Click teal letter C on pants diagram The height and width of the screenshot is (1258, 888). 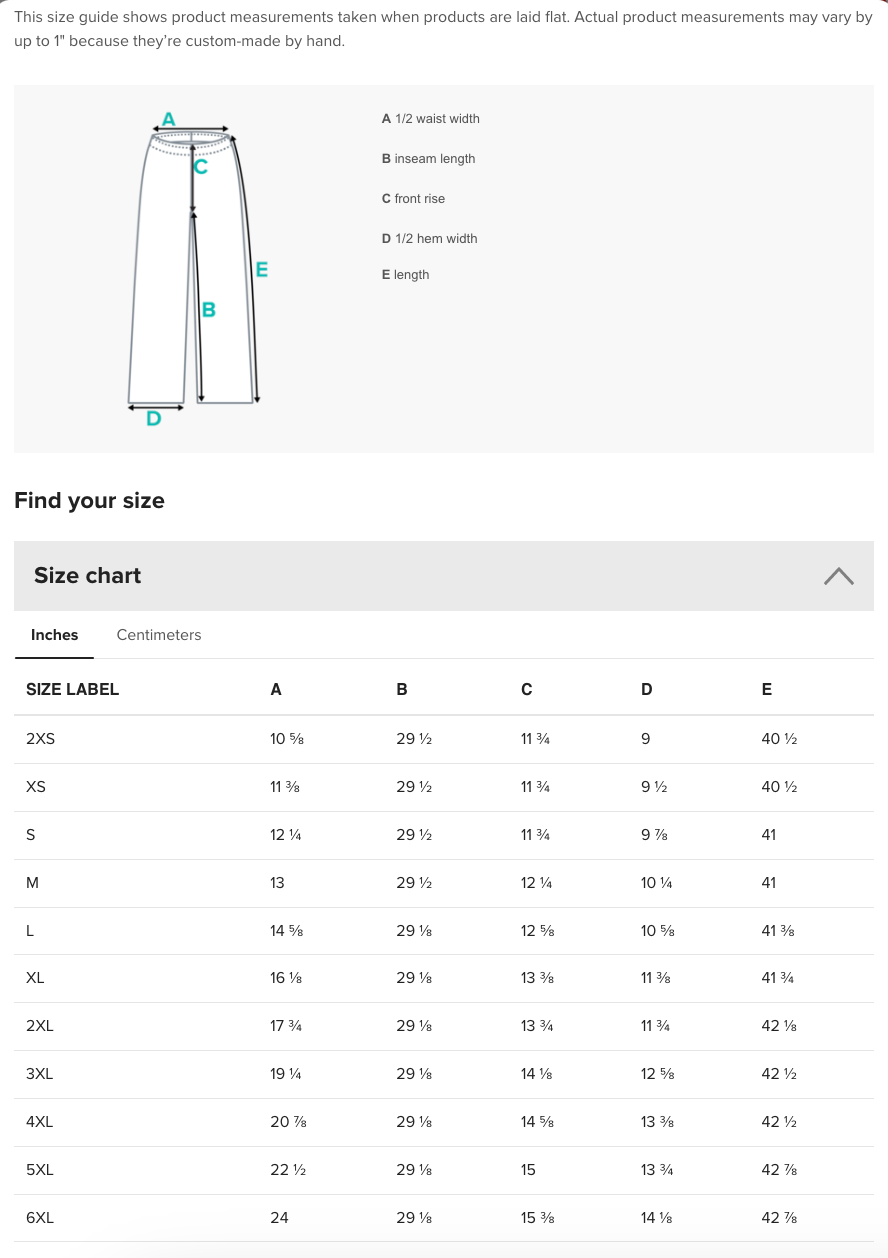click(201, 168)
